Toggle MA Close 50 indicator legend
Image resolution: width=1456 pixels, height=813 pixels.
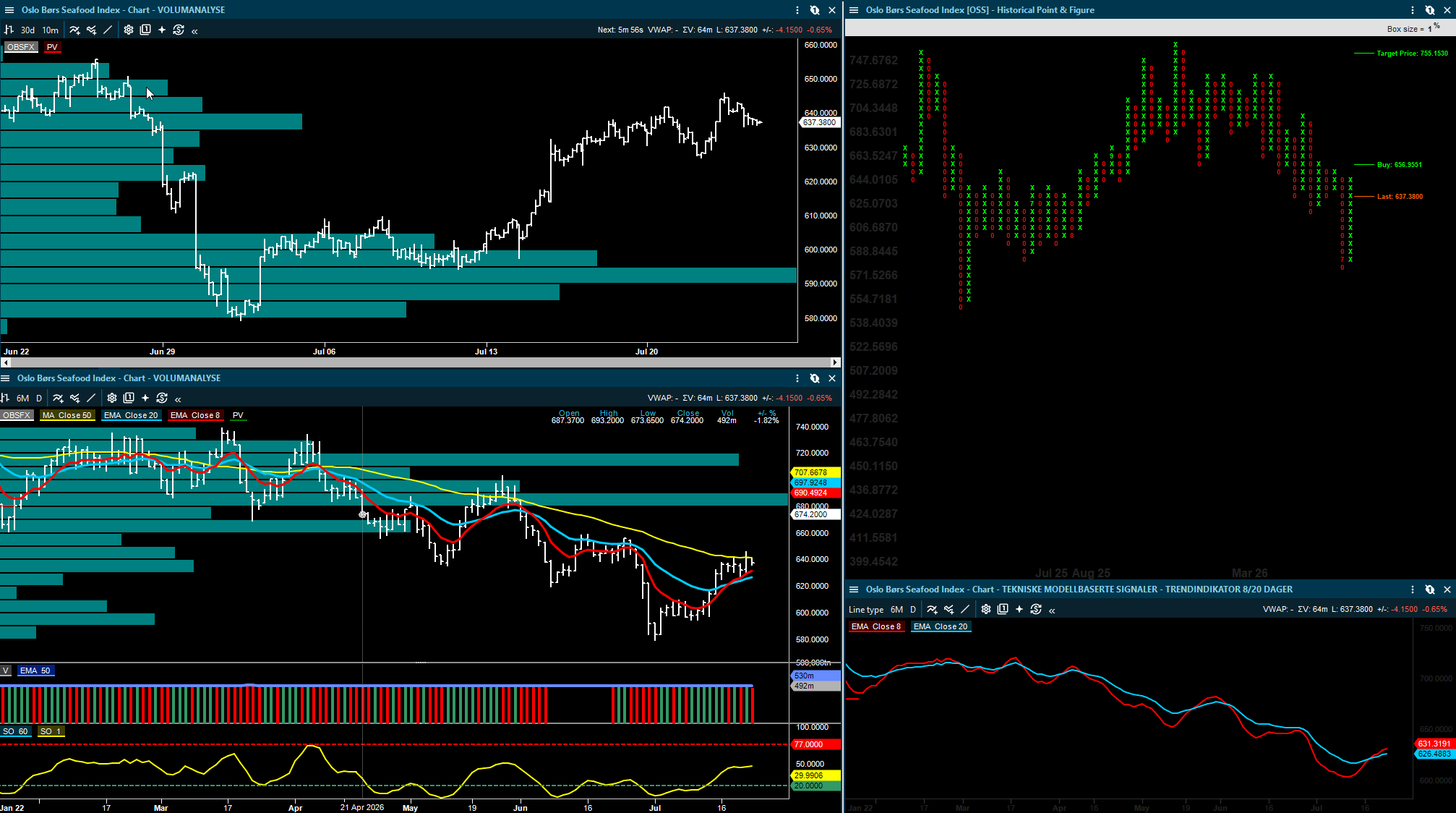pyautogui.click(x=67, y=415)
